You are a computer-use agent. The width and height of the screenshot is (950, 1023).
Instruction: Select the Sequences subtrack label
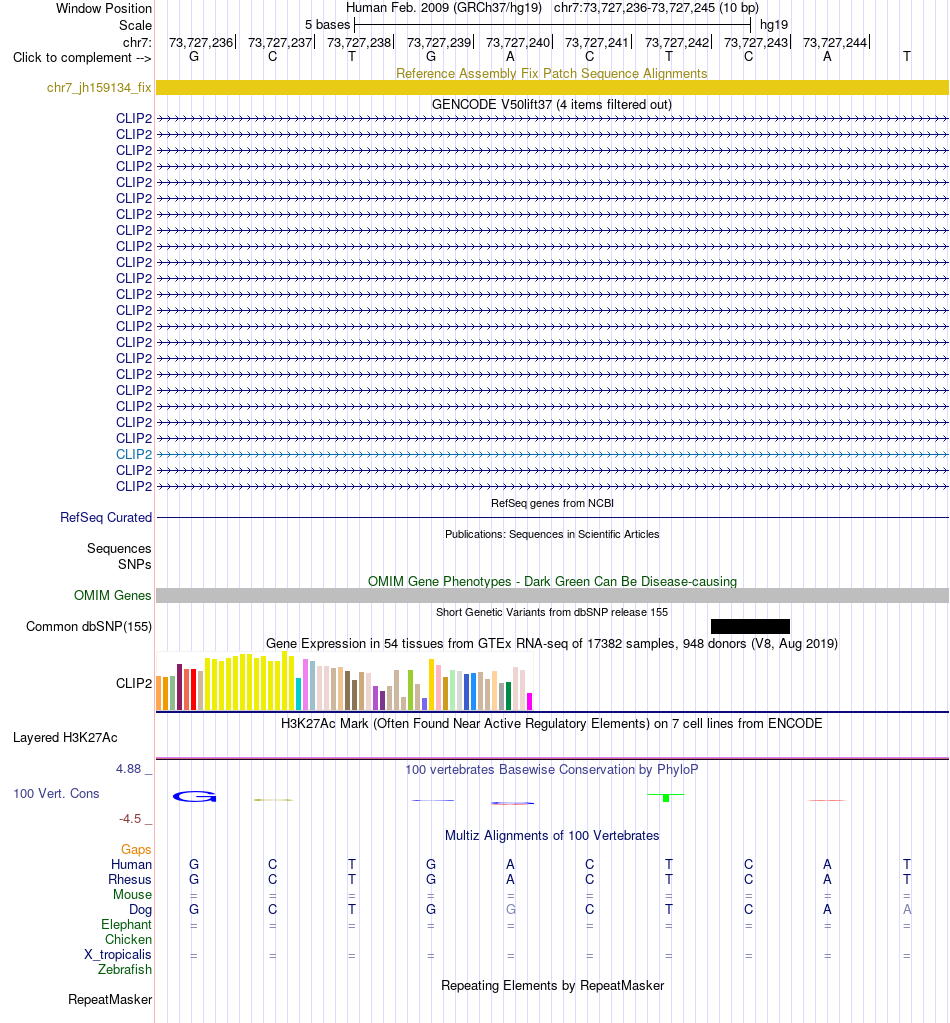tap(119, 549)
